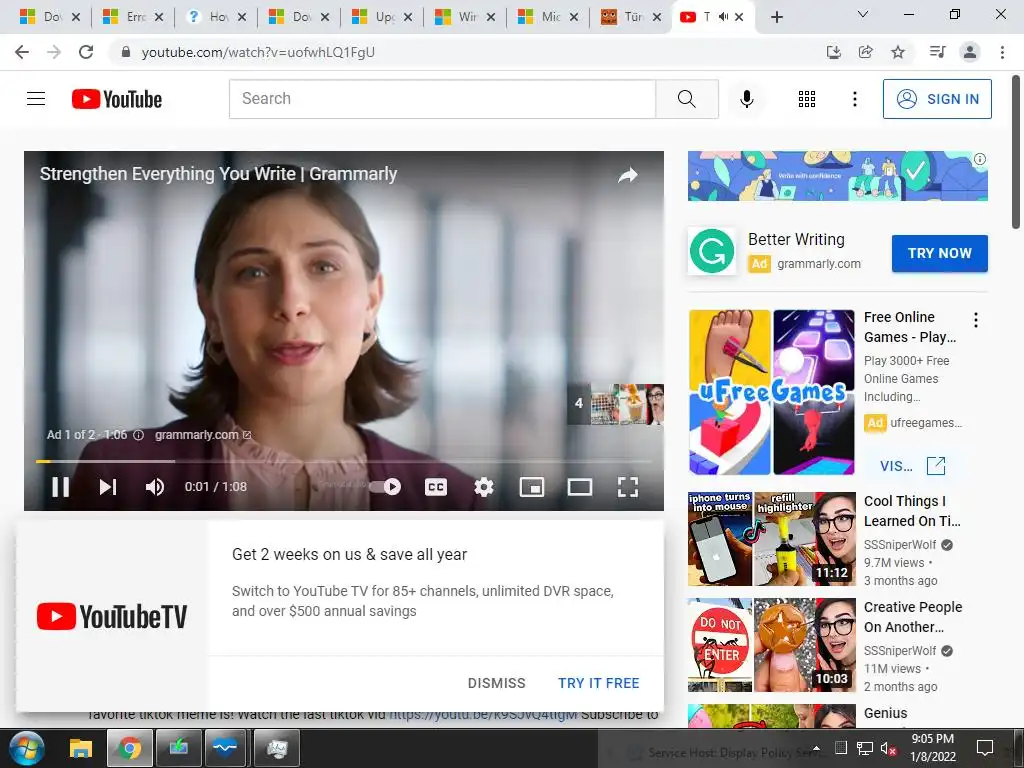
Task: Click DISMISS on the YouTube TV promo
Action: click(496, 683)
